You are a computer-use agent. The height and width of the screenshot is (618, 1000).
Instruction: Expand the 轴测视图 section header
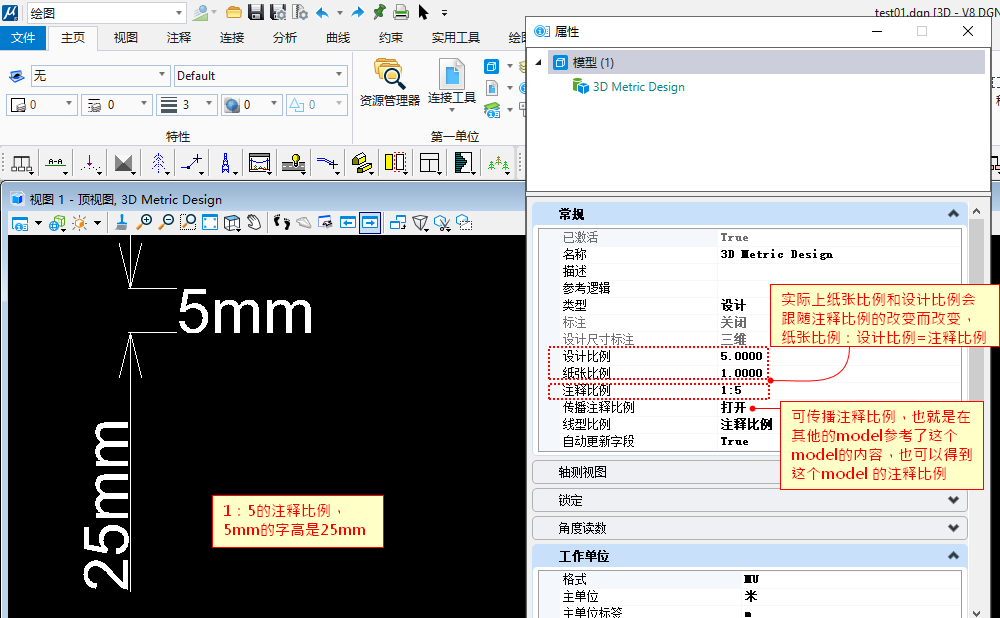pyautogui.click(x=750, y=472)
